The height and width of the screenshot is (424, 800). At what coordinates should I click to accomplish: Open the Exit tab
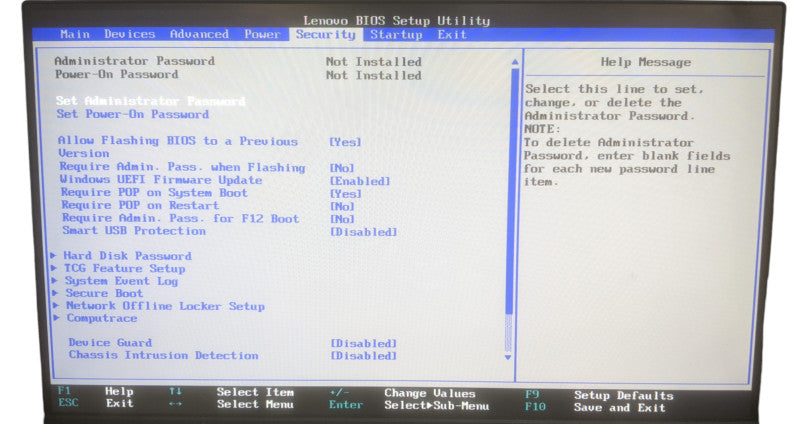(452, 35)
